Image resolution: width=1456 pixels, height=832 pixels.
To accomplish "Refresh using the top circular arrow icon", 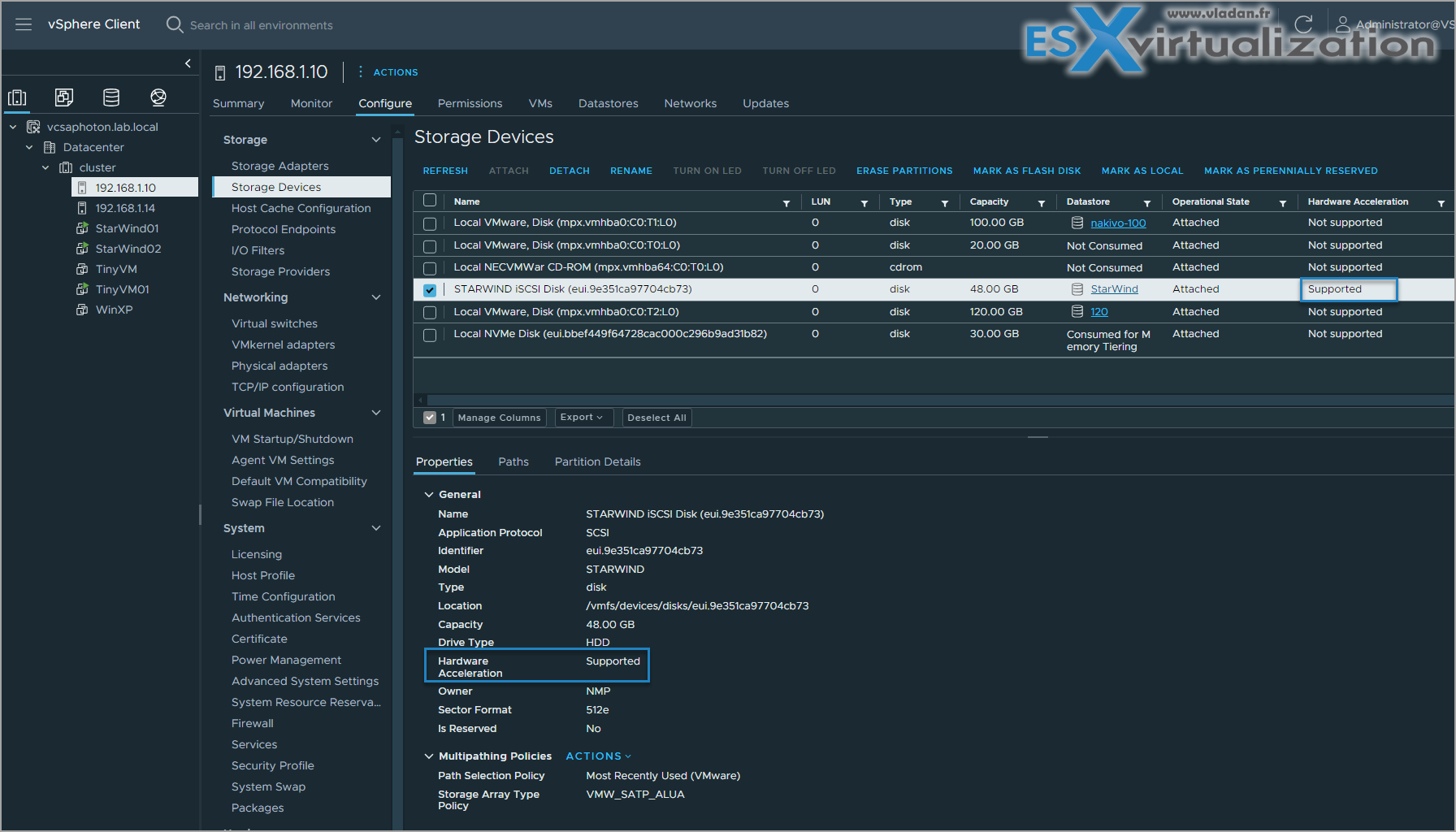I will [x=1303, y=24].
